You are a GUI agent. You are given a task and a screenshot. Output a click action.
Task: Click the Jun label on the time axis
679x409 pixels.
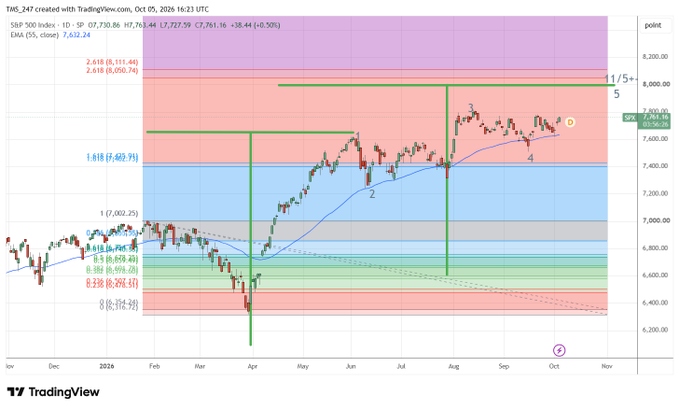pyautogui.click(x=351, y=366)
